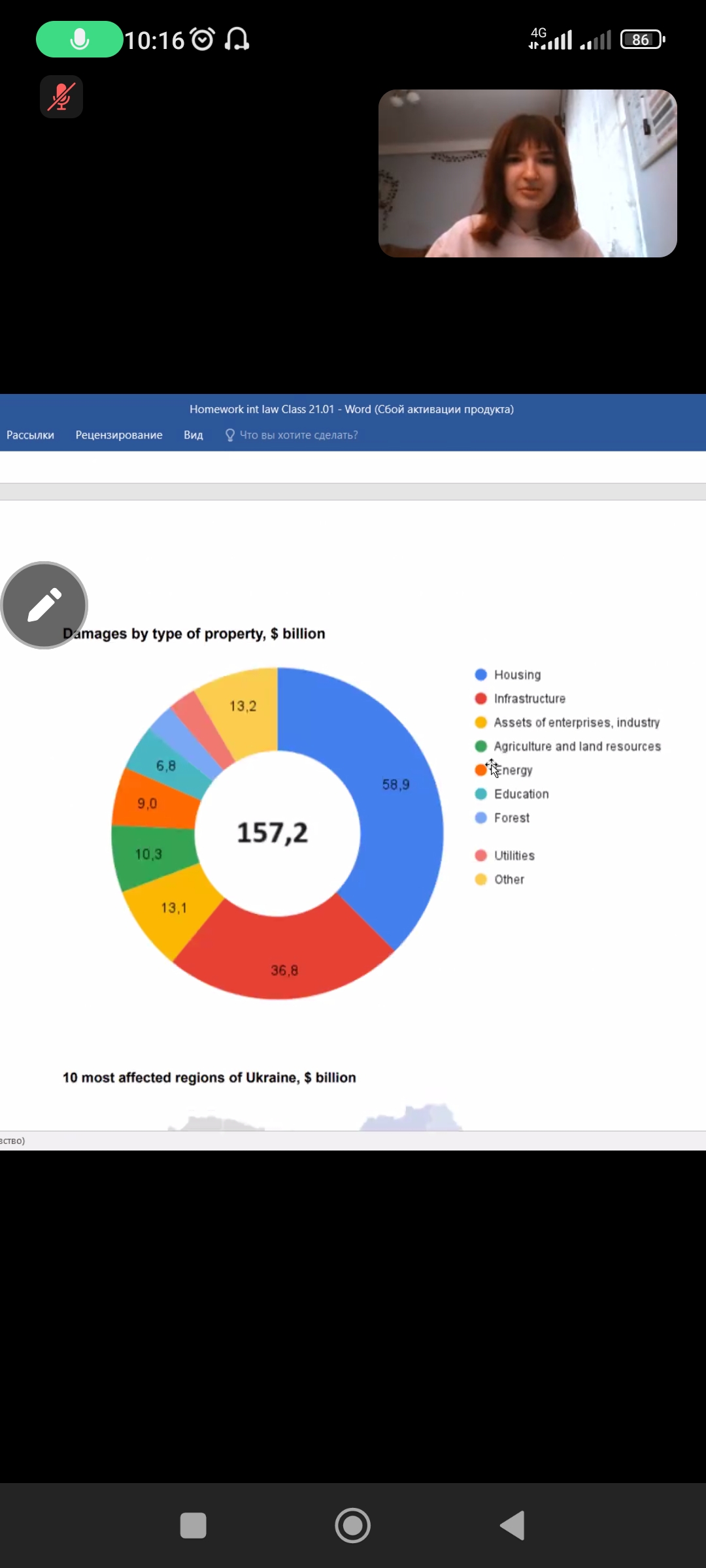Click the lightbulb Tell Me icon
The height and width of the screenshot is (1568, 706).
pyautogui.click(x=229, y=435)
